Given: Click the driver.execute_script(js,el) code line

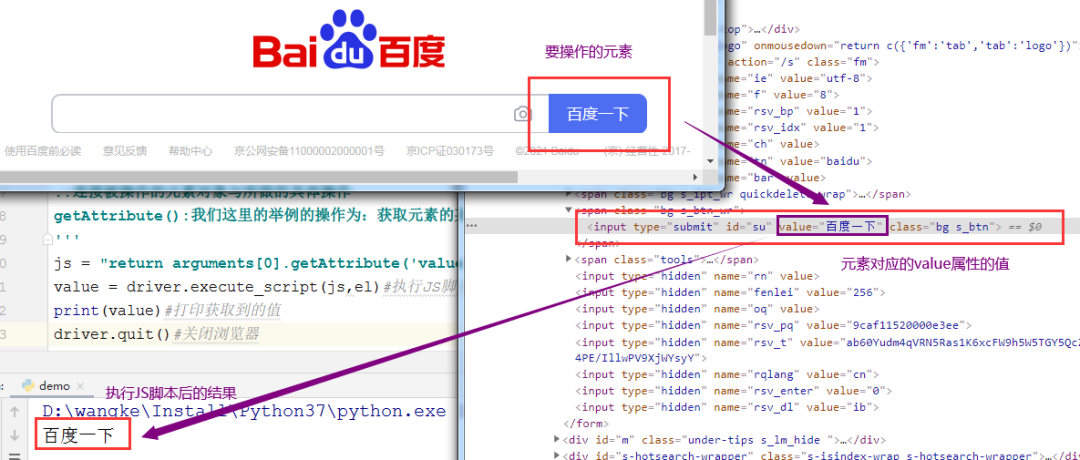Looking at the screenshot, I should pos(255,287).
